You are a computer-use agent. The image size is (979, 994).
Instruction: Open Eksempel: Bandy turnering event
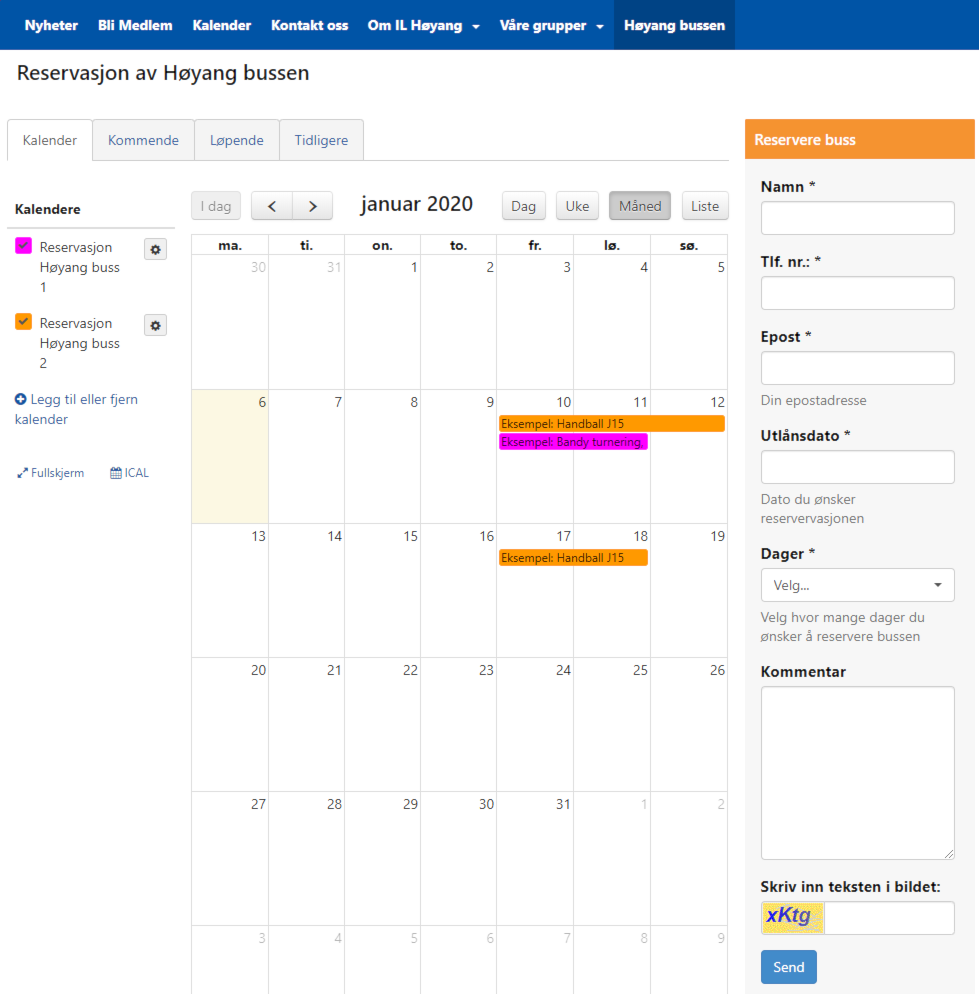point(573,442)
